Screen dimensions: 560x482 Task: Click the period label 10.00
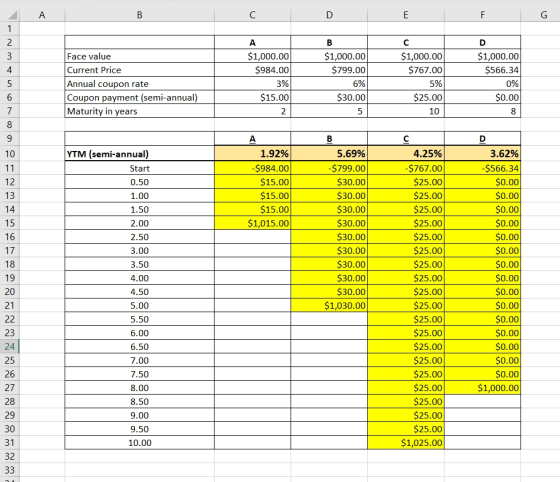(140, 443)
